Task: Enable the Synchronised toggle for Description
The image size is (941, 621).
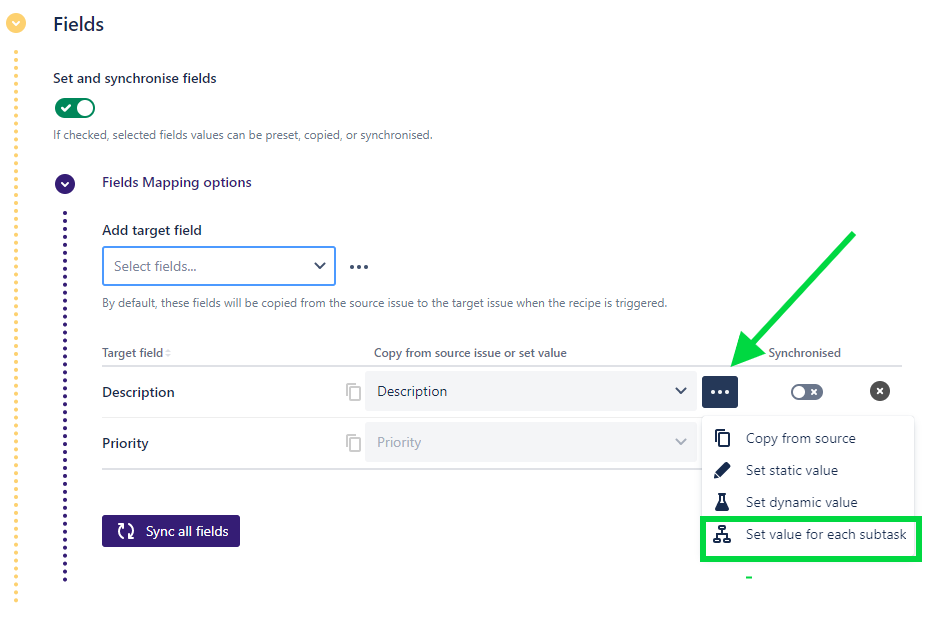Action: [806, 392]
